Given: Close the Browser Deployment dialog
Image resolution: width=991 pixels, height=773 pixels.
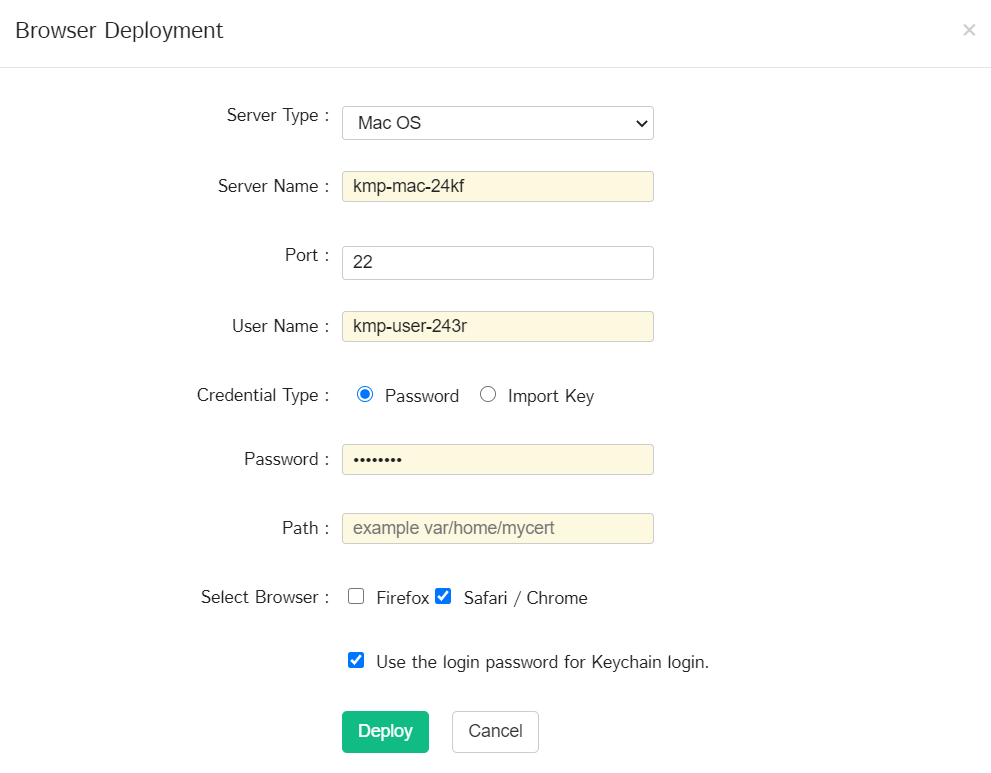Looking at the screenshot, I should tap(968, 30).
